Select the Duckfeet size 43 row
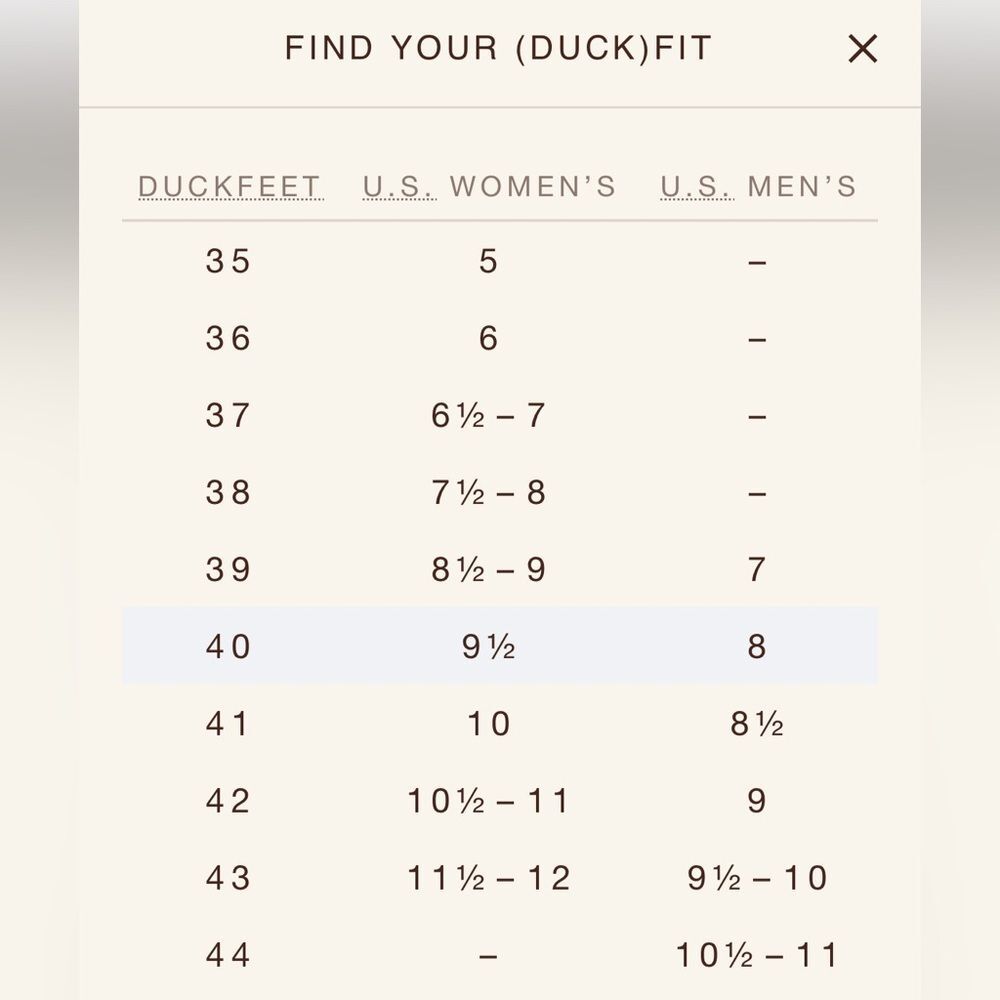The width and height of the screenshot is (1000, 1000). point(500,878)
